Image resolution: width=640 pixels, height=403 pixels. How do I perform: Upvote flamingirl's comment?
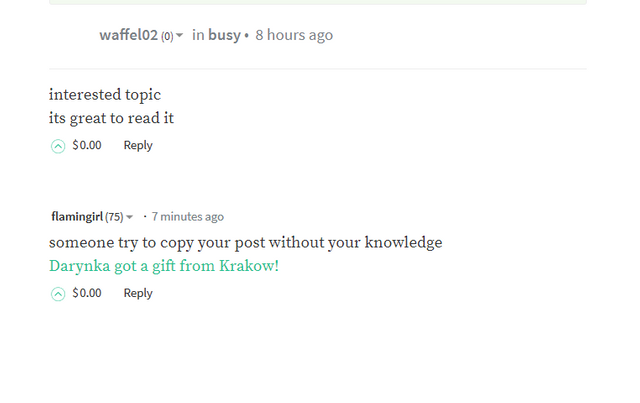[58, 294]
